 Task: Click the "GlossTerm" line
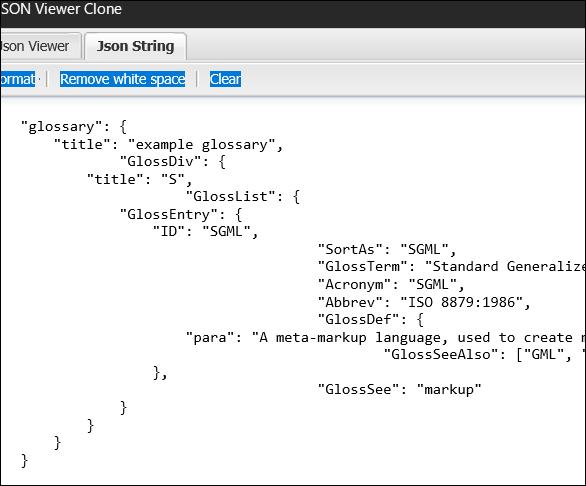(x=452, y=266)
